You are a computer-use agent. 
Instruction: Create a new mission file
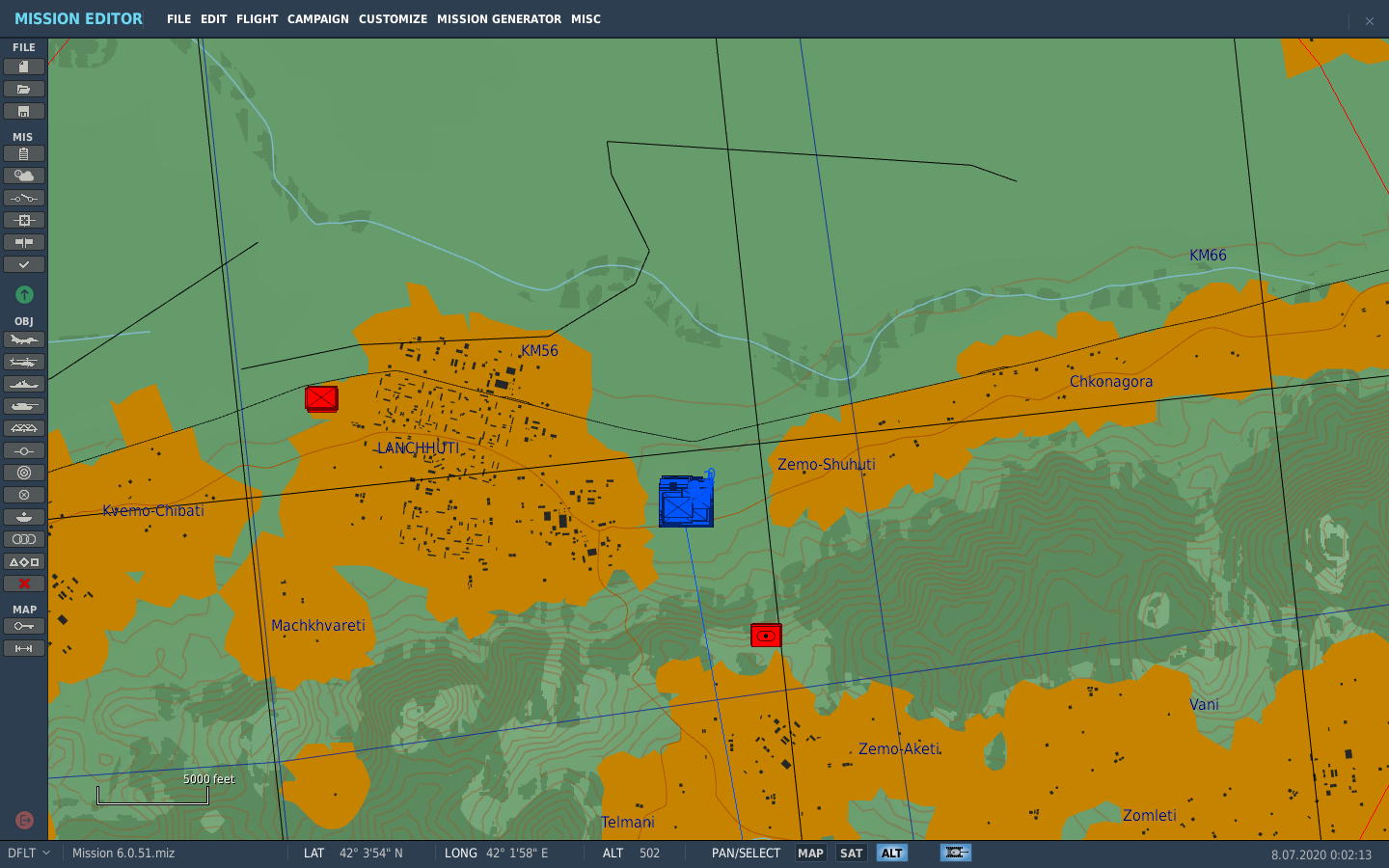pos(24,67)
